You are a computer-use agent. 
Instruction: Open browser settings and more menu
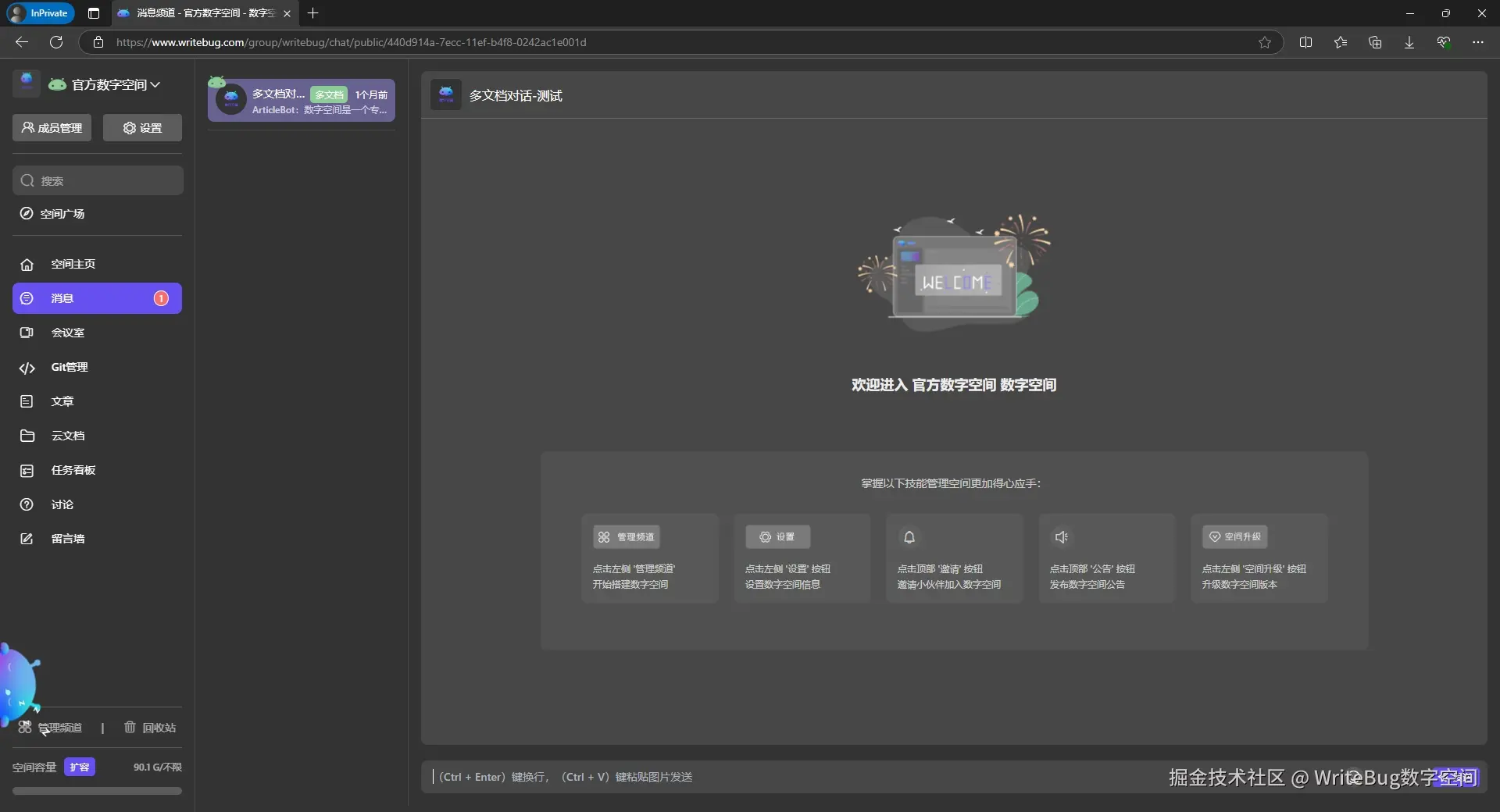click(x=1477, y=42)
